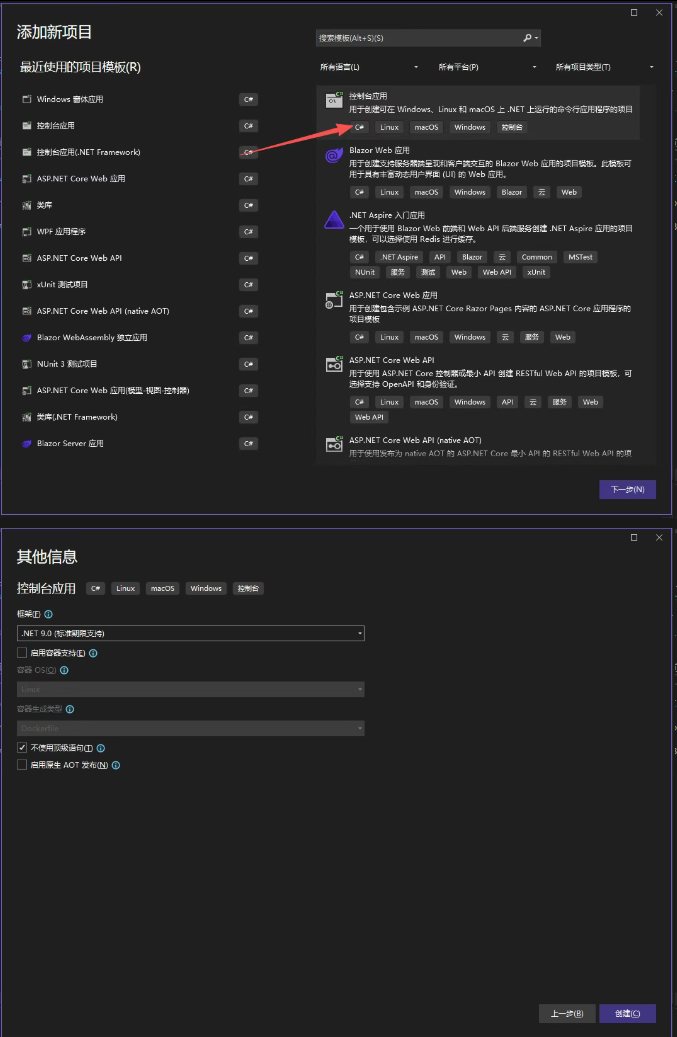Open the .NET 9.0 framework dropdown
The width and height of the screenshot is (677, 1037).
[x=191, y=633]
